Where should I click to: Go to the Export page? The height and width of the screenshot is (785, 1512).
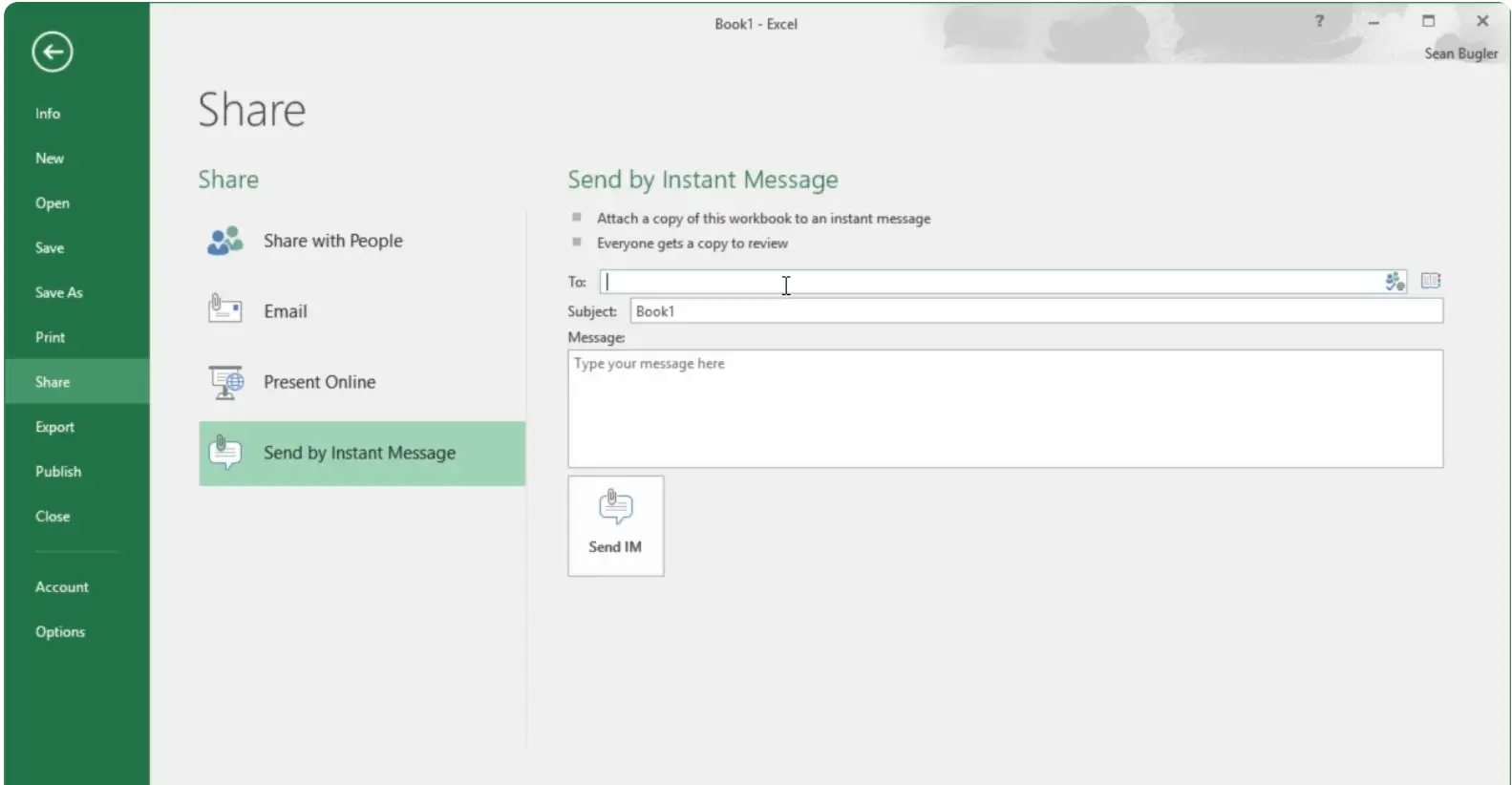coord(54,427)
